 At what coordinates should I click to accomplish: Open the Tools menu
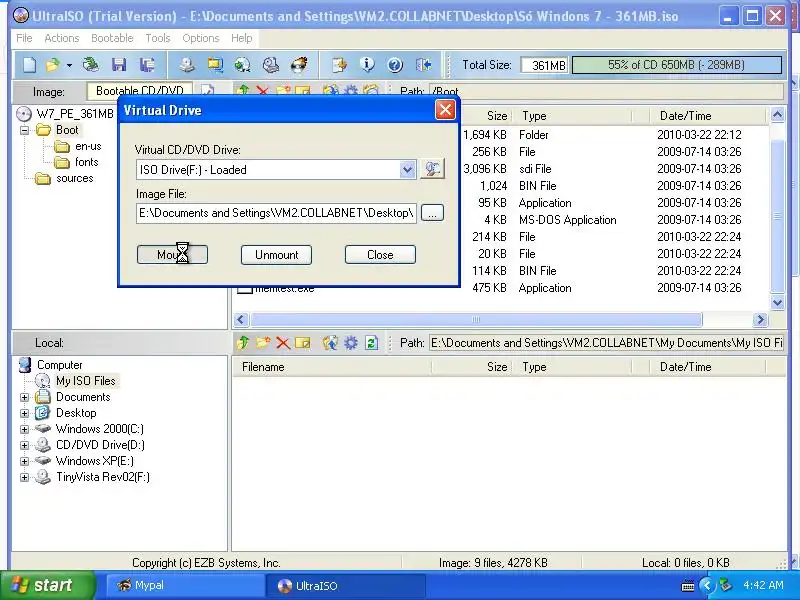point(158,38)
